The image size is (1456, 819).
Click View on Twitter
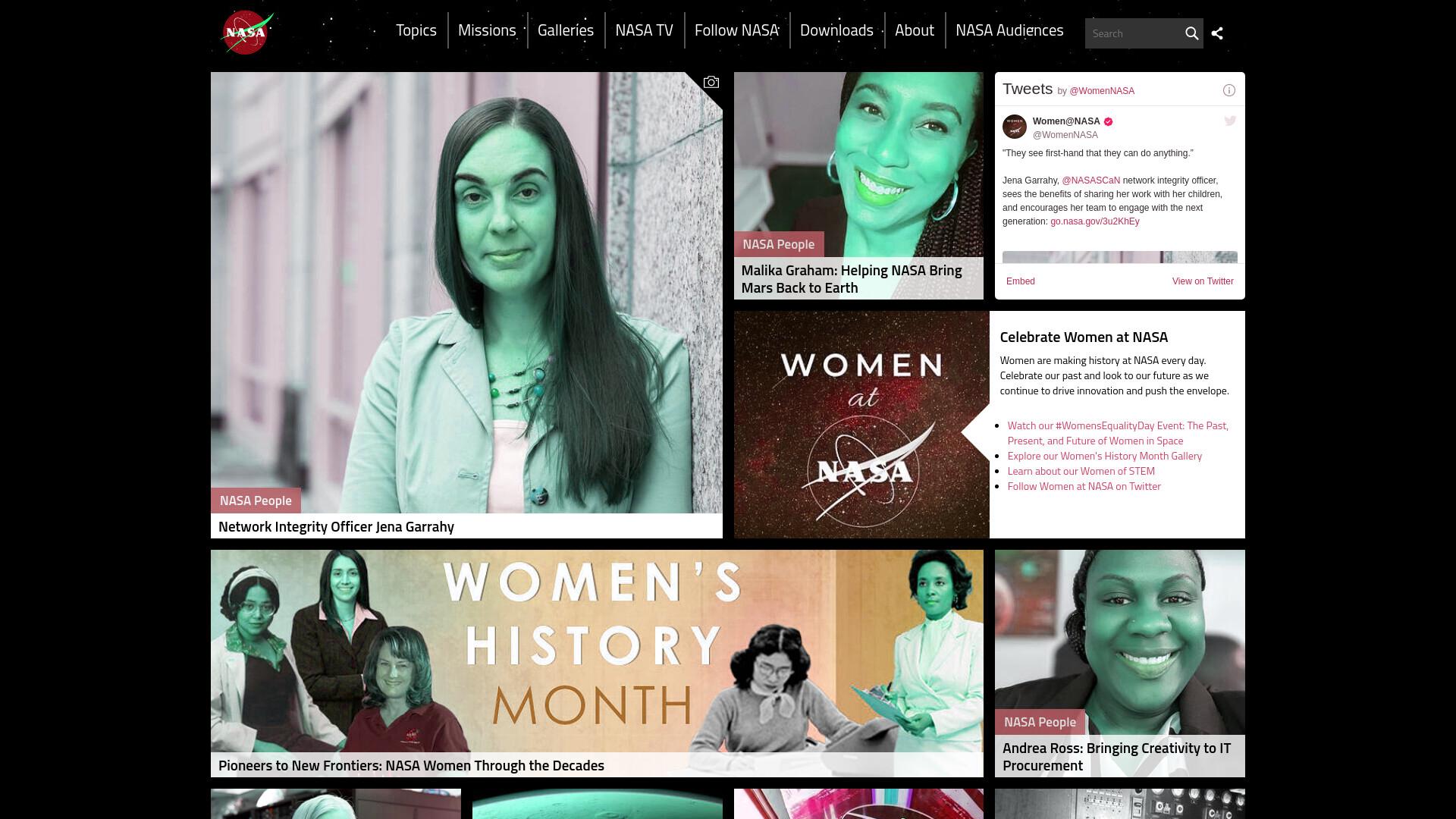point(1203,281)
